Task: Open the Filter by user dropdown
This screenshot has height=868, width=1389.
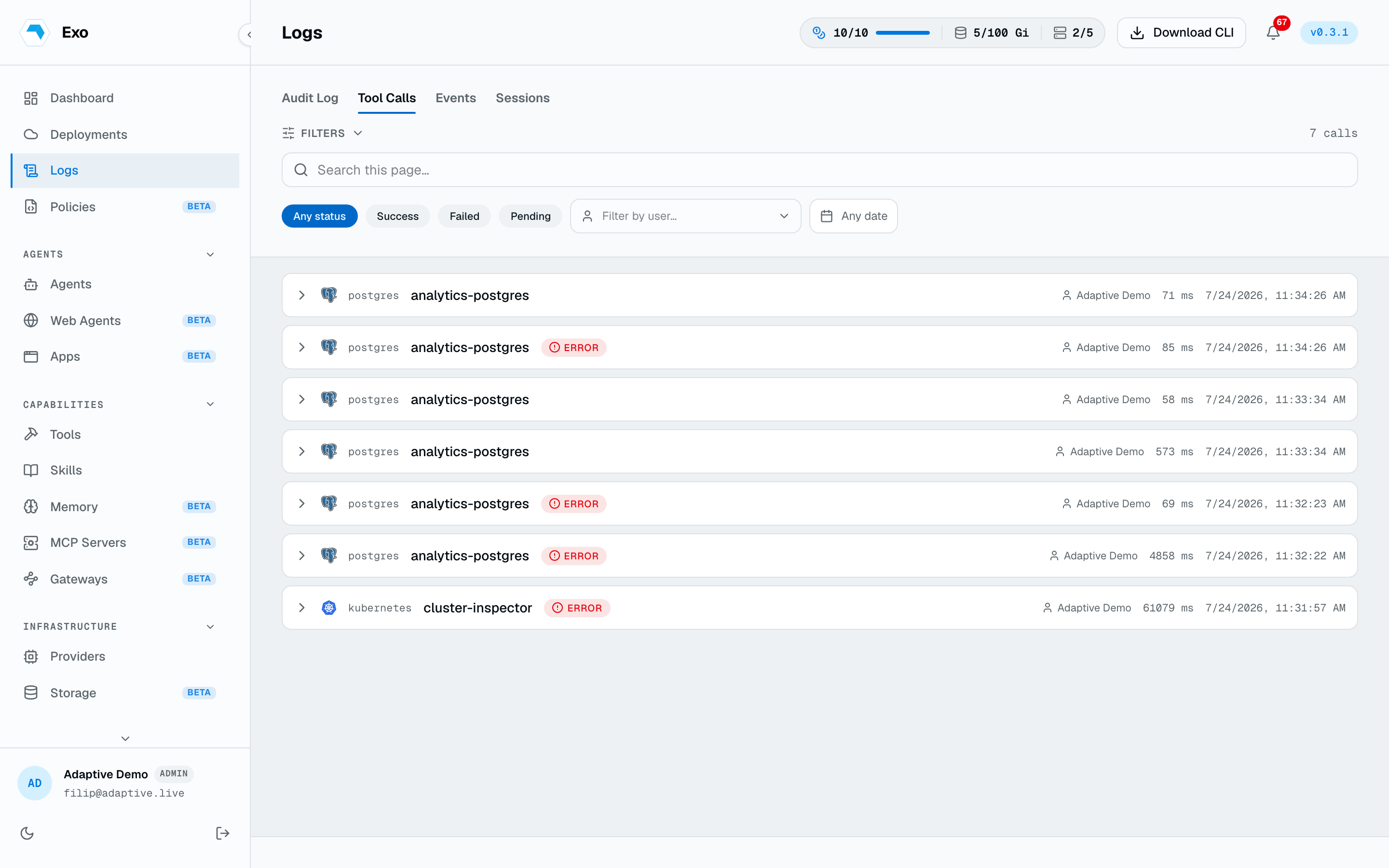Action: pos(685,217)
